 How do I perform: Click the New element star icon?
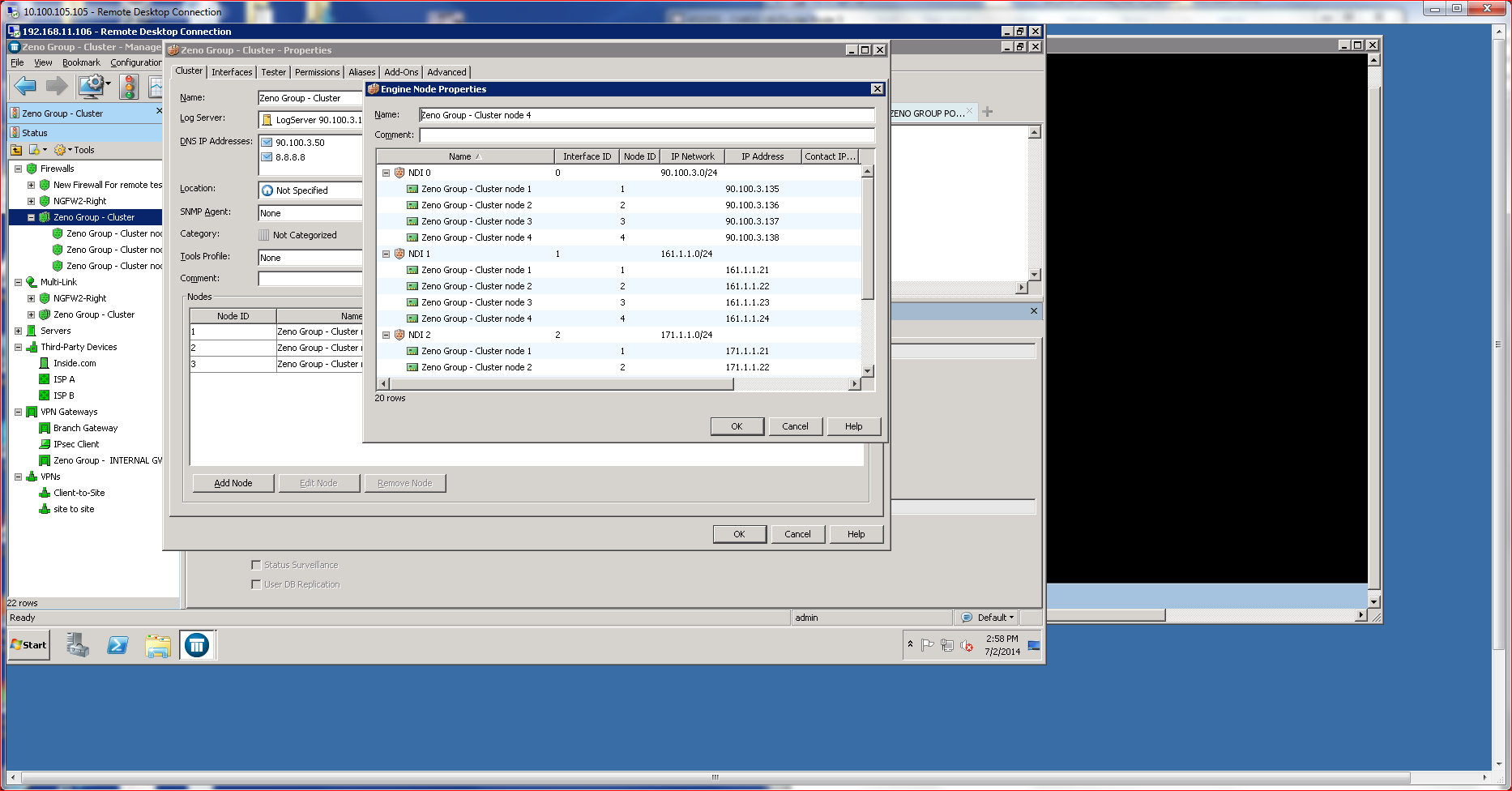click(x=34, y=150)
